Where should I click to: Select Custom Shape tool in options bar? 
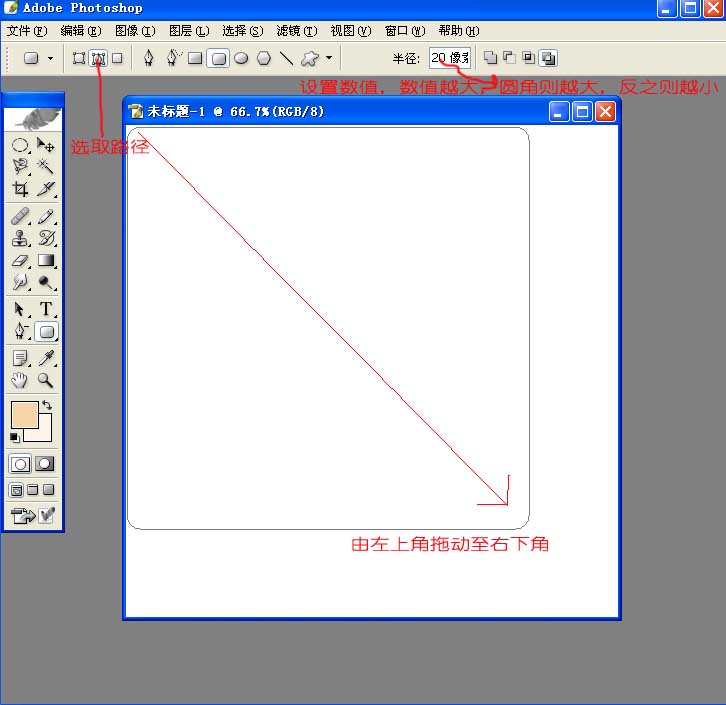(310, 58)
